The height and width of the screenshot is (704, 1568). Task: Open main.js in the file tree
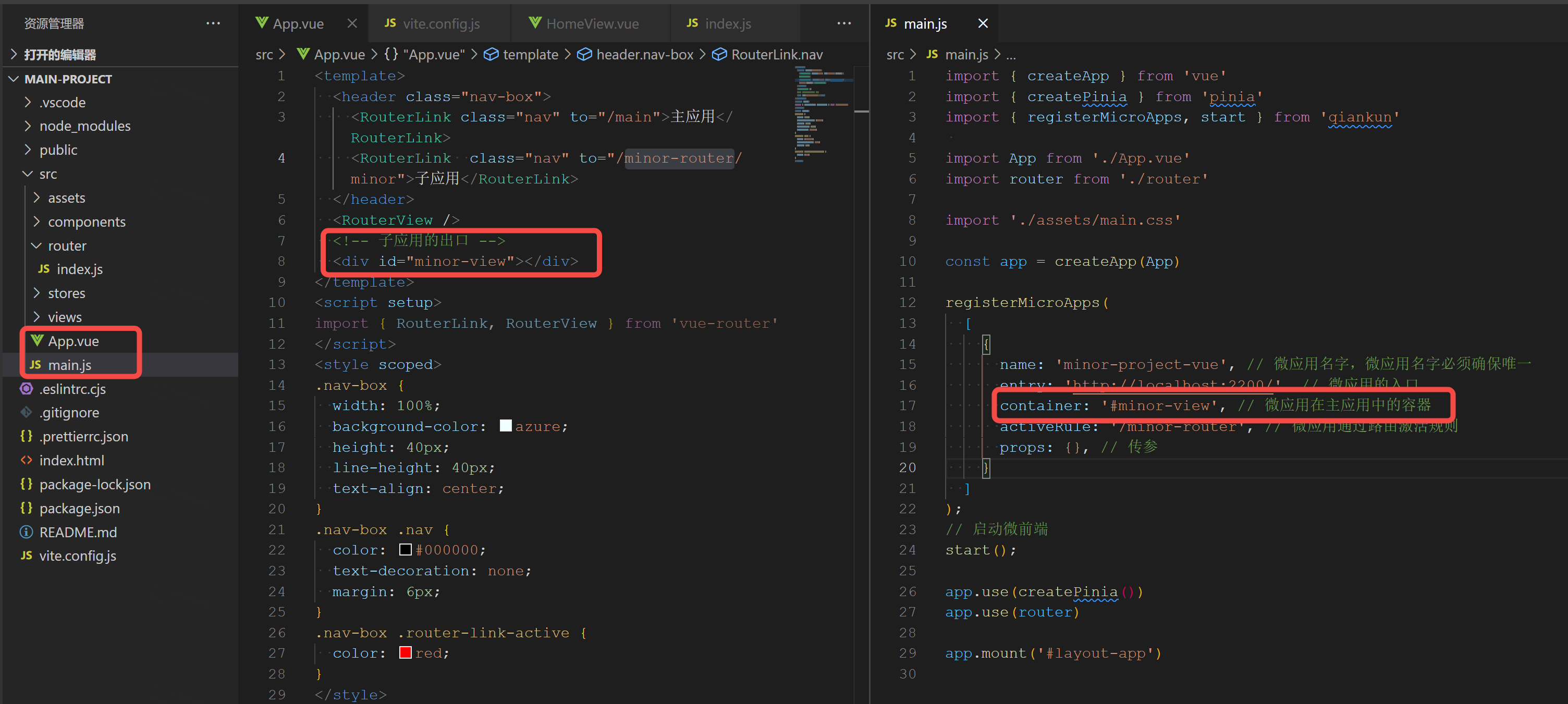coord(120,365)
